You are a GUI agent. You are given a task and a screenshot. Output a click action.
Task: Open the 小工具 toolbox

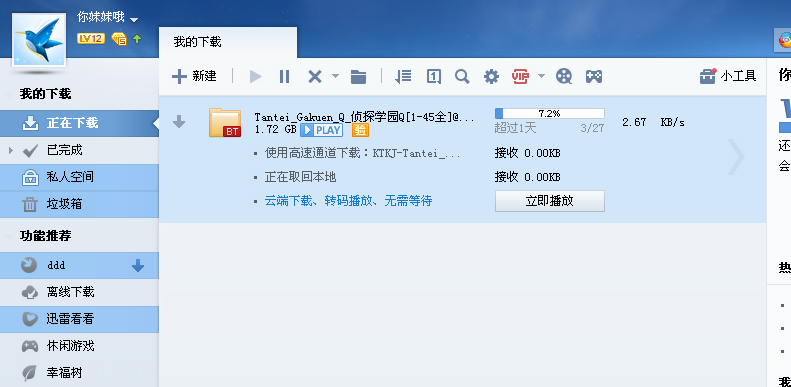coord(728,76)
